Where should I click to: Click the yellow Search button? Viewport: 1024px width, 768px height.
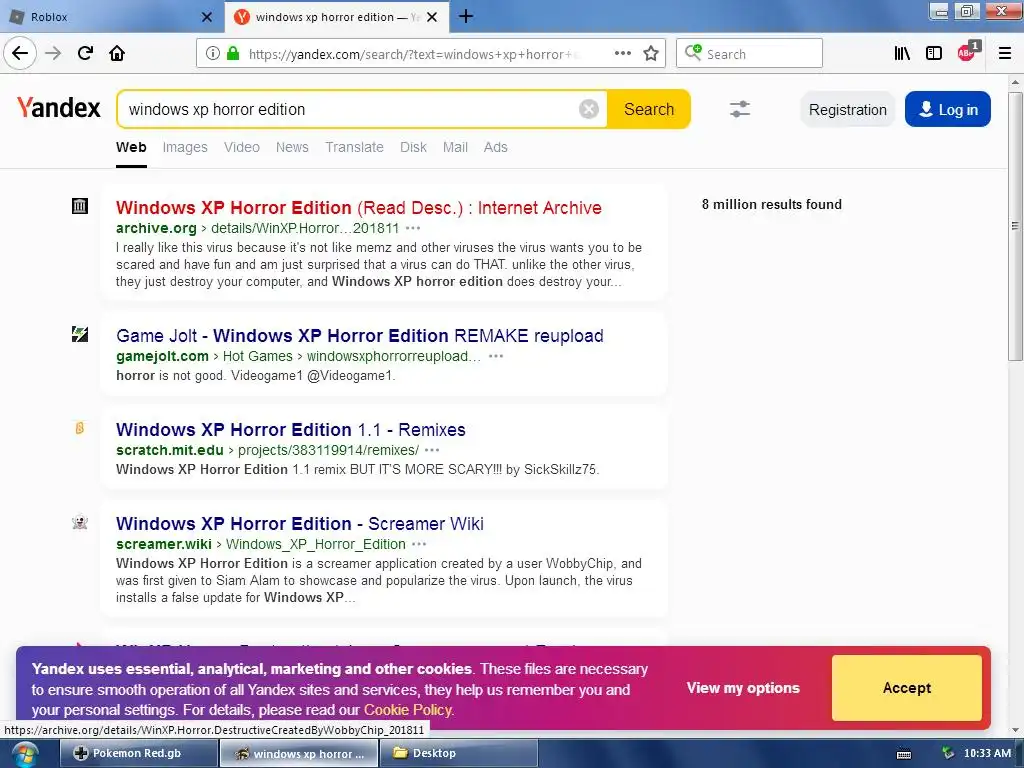[648, 109]
